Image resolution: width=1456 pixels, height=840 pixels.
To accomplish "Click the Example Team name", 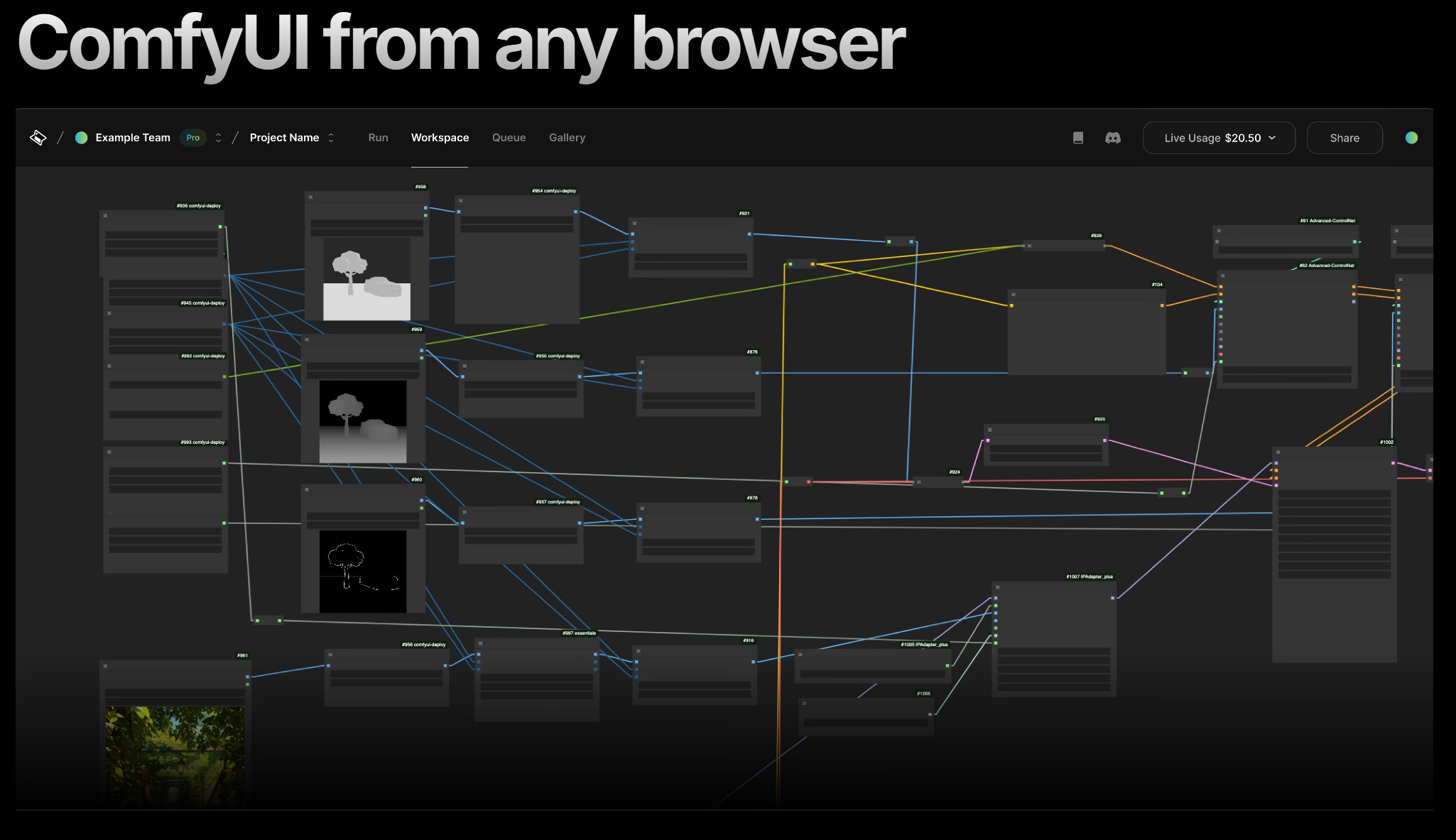I will click(x=133, y=138).
